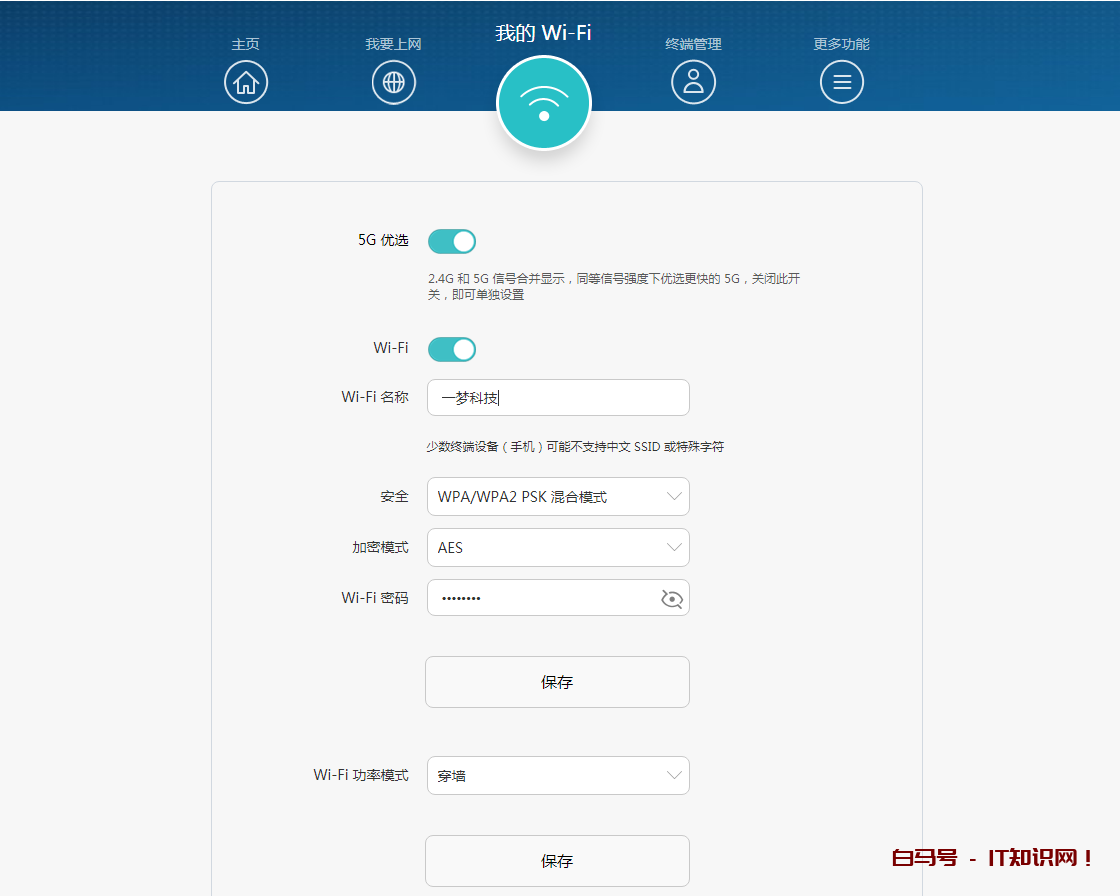Open the 更多功能 menu icon
The image size is (1120, 896).
point(842,82)
